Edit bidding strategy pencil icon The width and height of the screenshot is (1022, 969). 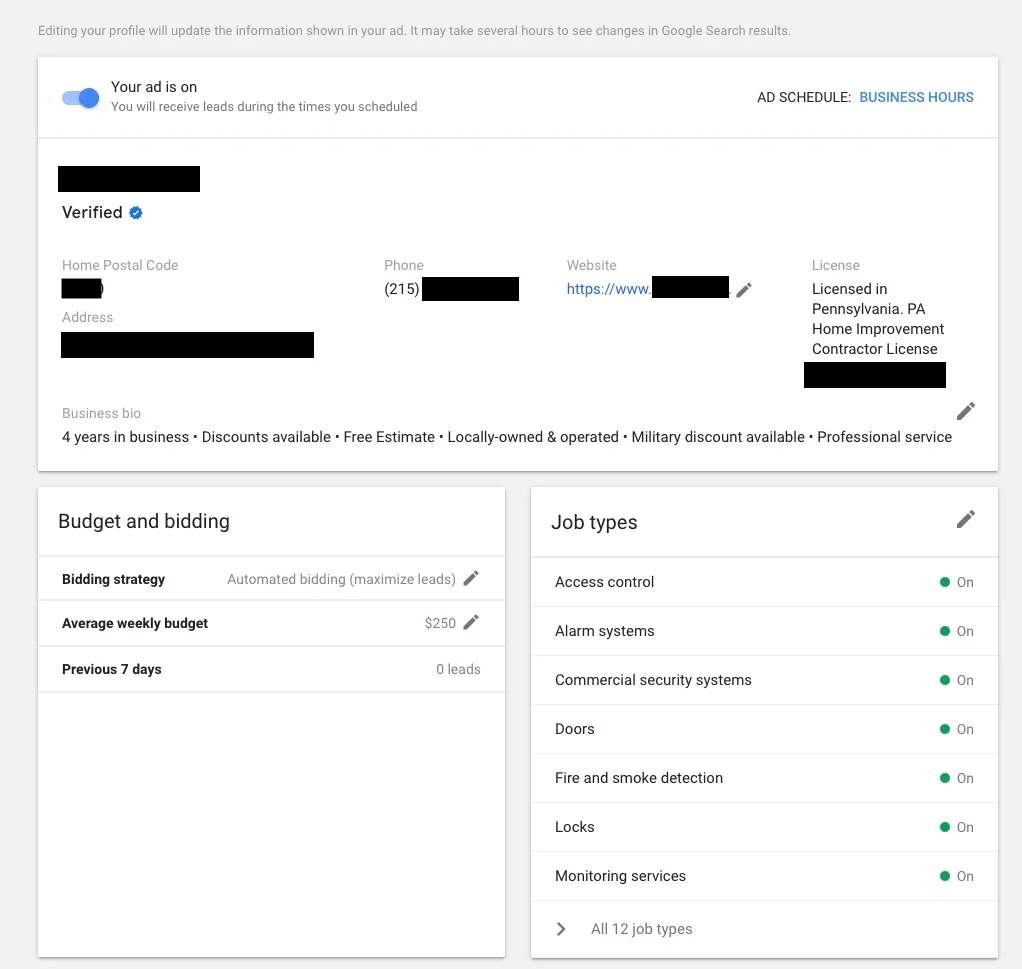(471, 578)
